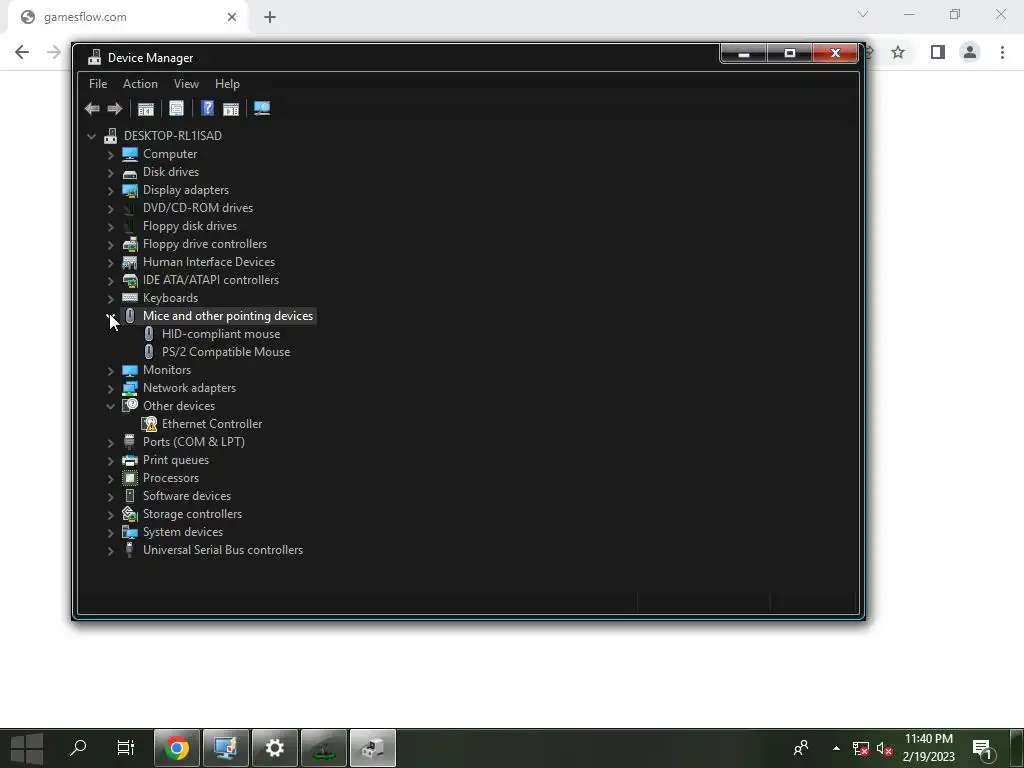Select IDE ATA/ATAPI controllers label

(x=210, y=280)
